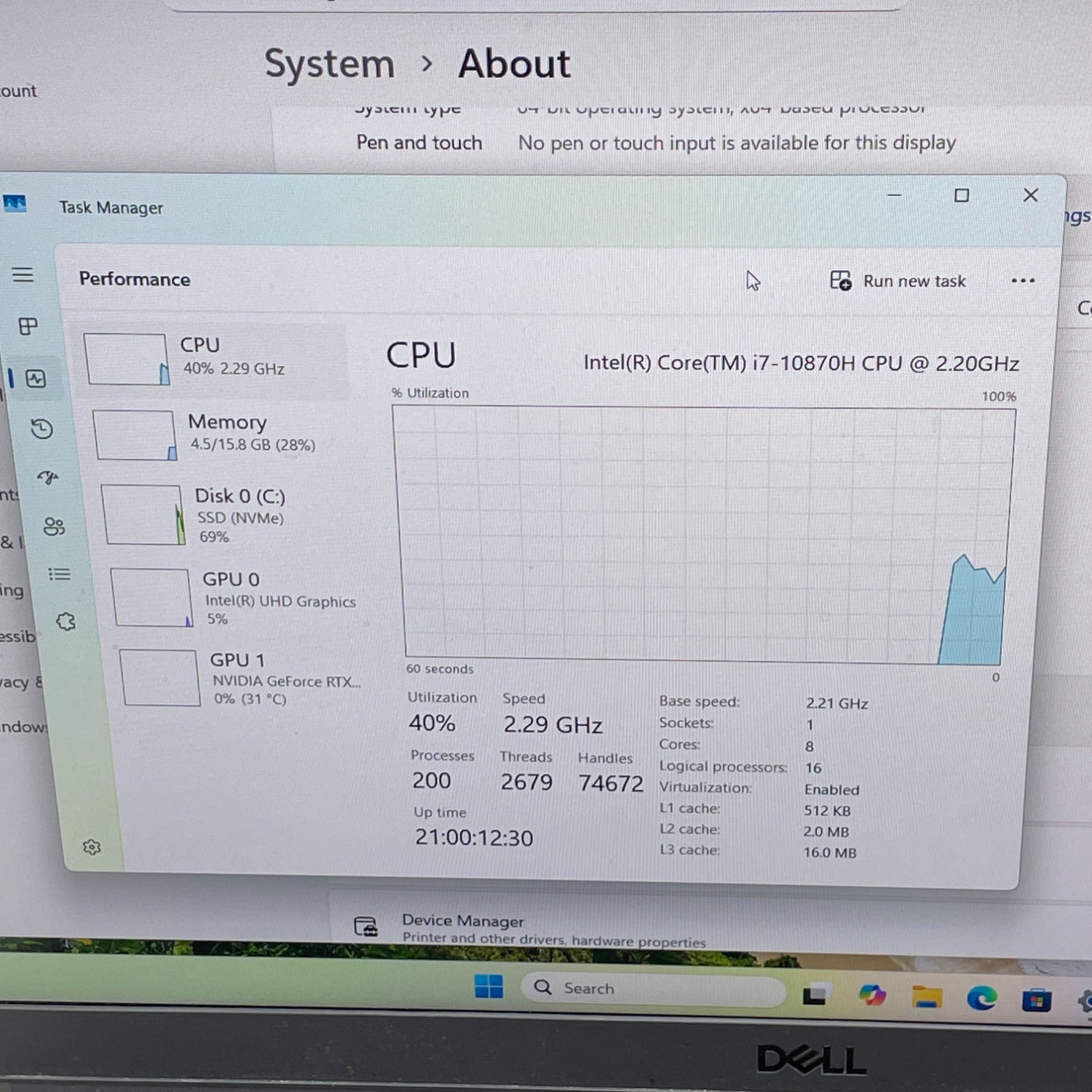Image resolution: width=1092 pixels, height=1092 pixels.
Task: Open the Processes page icon
Action: (28, 326)
